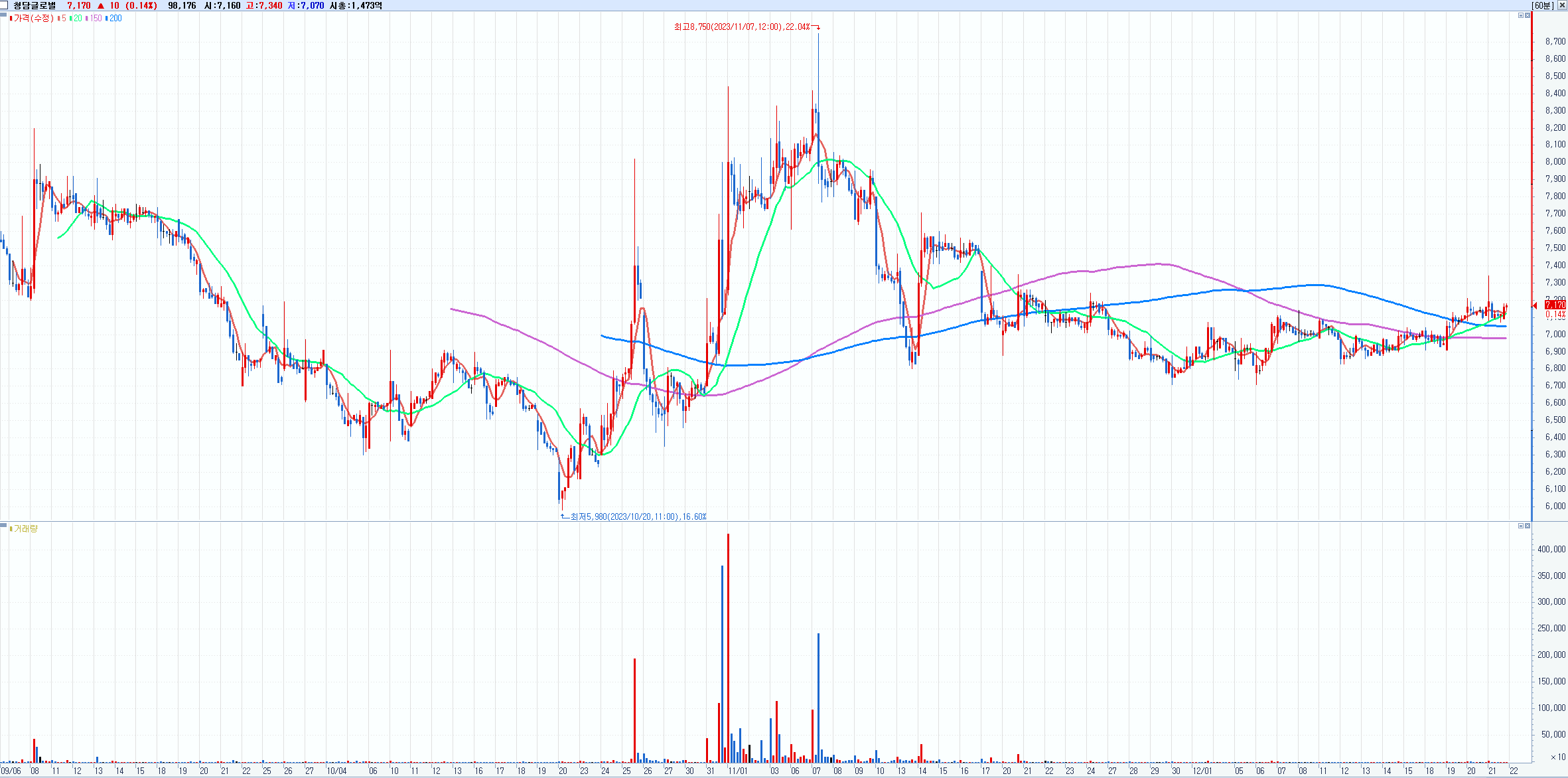Toggle the 5-period moving average legend
1568x778 pixels.
[x=63, y=19]
